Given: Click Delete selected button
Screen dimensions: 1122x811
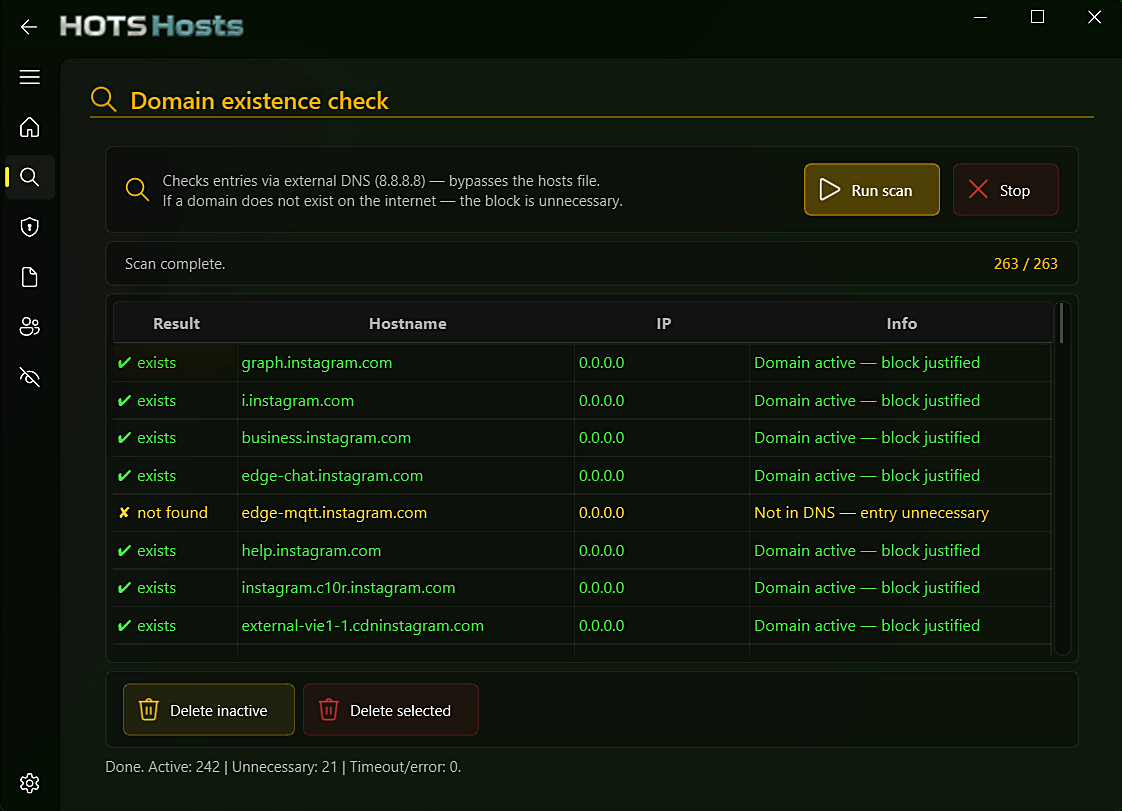Looking at the screenshot, I should point(391,709).
